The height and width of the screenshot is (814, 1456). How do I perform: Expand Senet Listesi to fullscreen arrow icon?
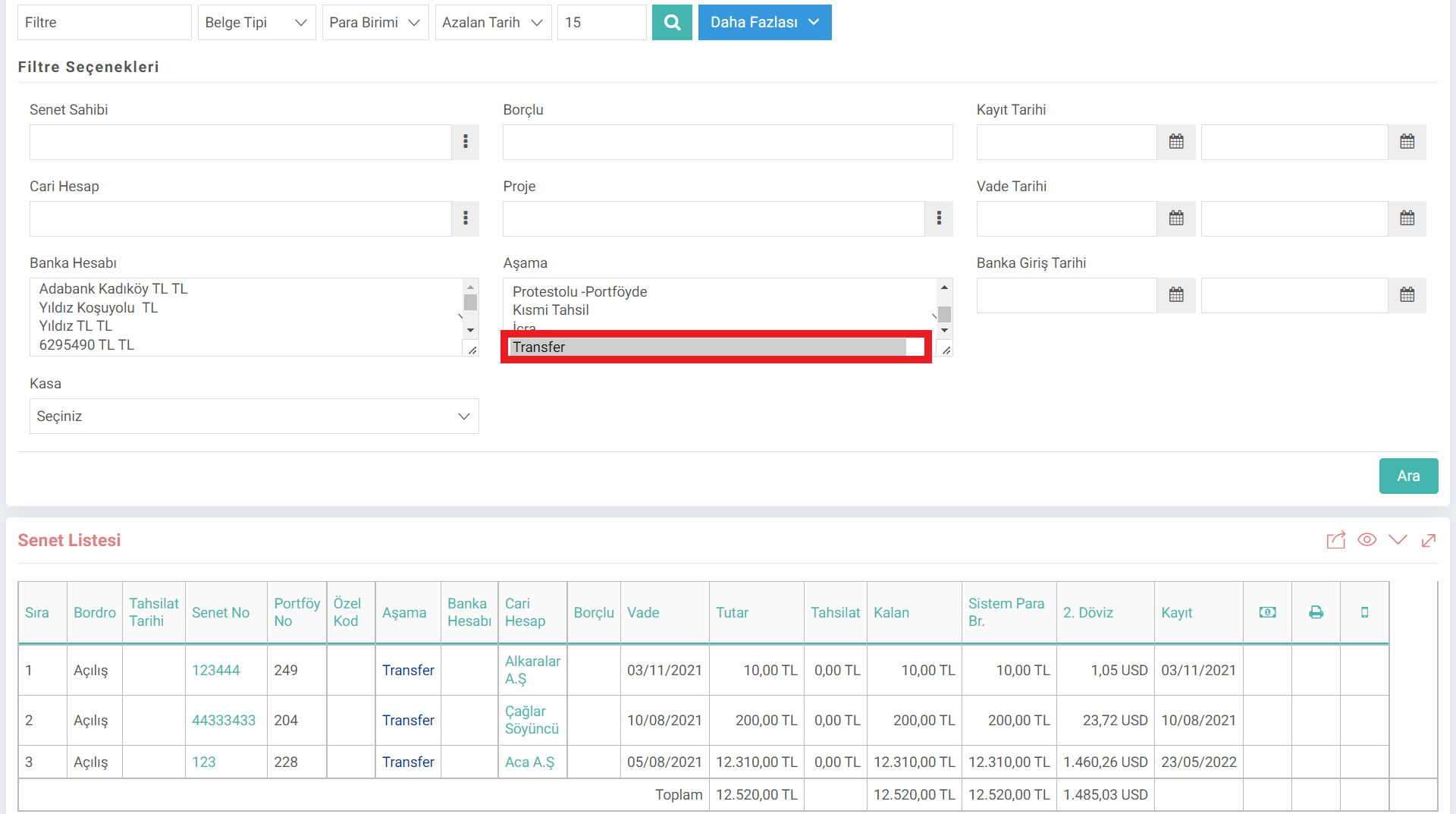[1429, 540]
